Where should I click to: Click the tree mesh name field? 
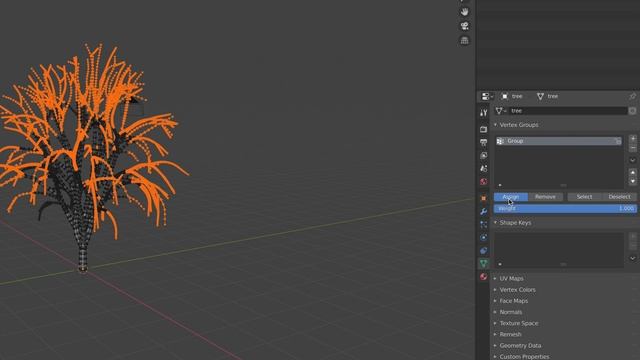pyautogui.click(x=568, y=111)
